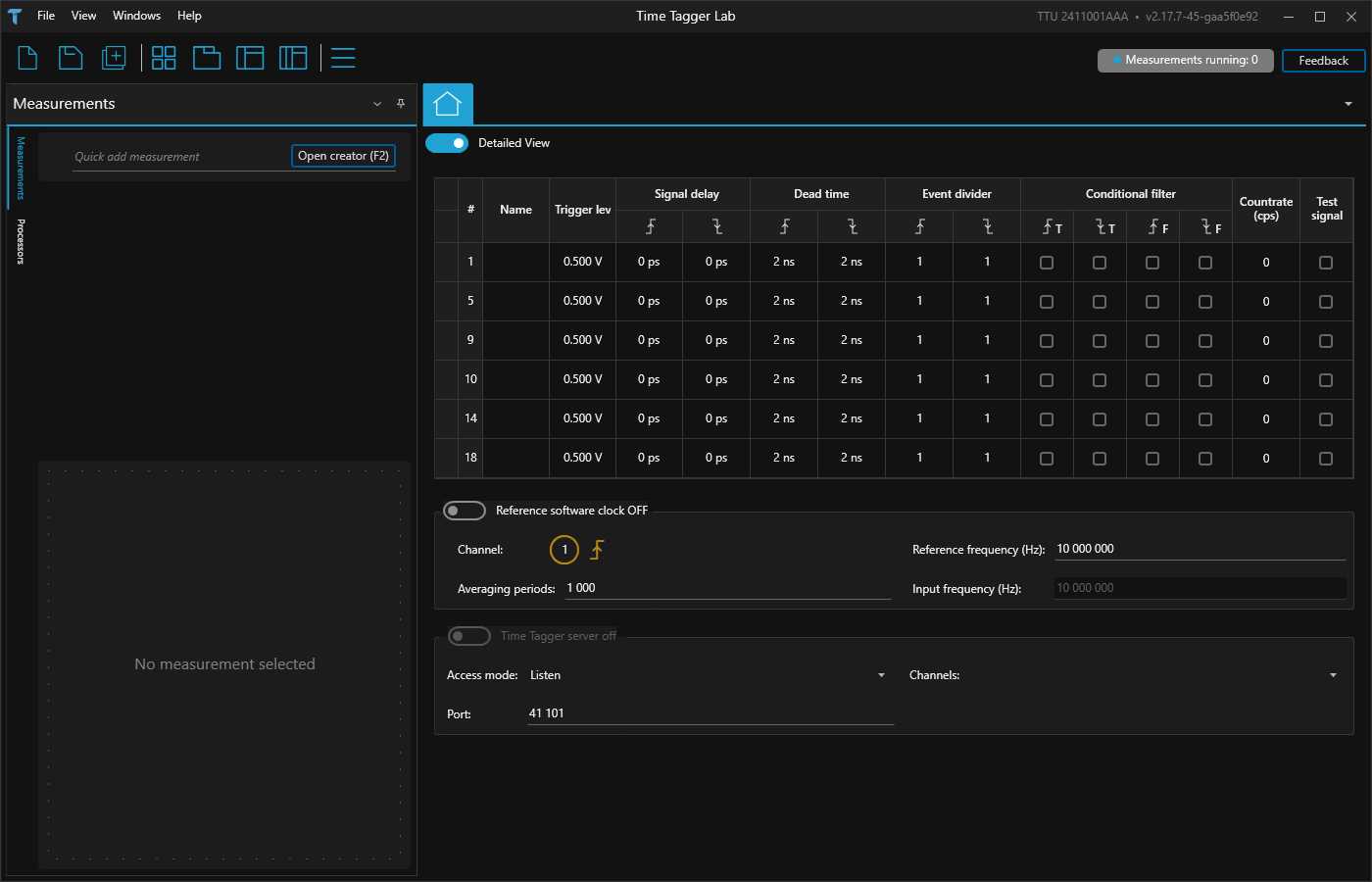Click the Port field showing 41 101
1372x882 pixels.
click(x=710, y=713)
